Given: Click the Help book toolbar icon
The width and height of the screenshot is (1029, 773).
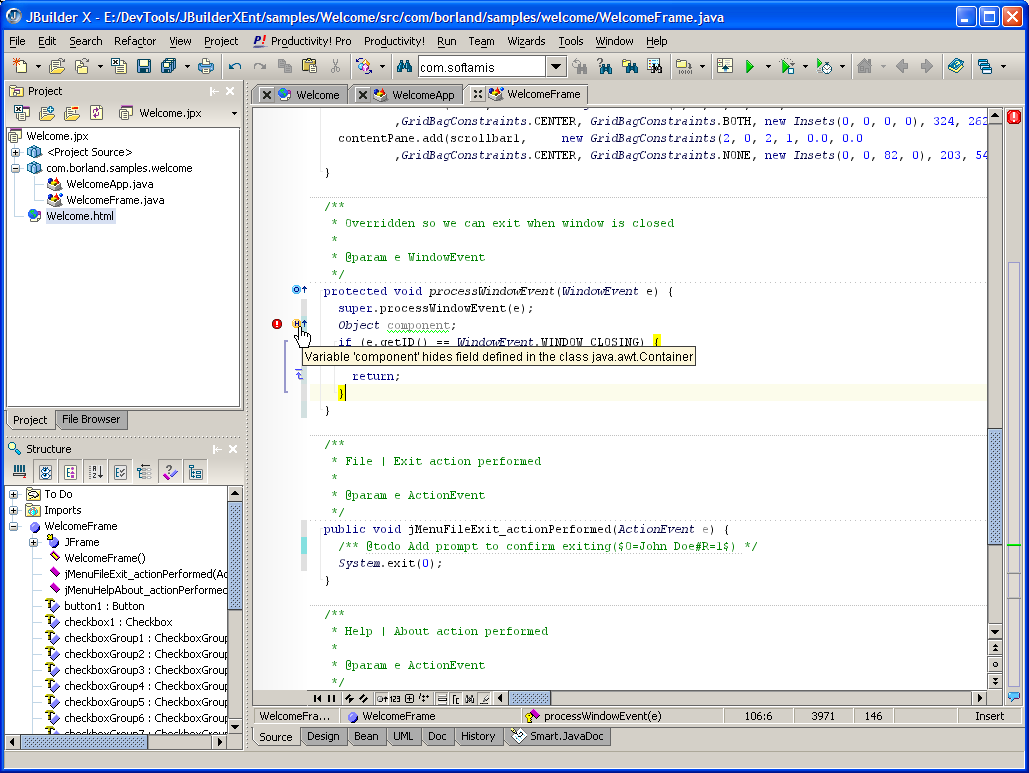Looking at the screenshot, I should [956, 66].
